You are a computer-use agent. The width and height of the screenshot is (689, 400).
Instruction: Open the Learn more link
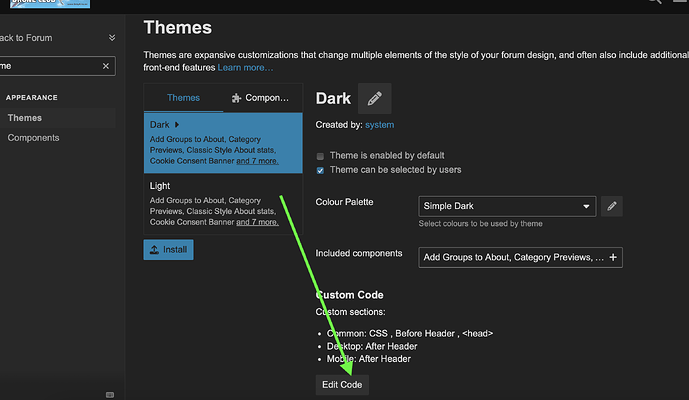[245, 68]
